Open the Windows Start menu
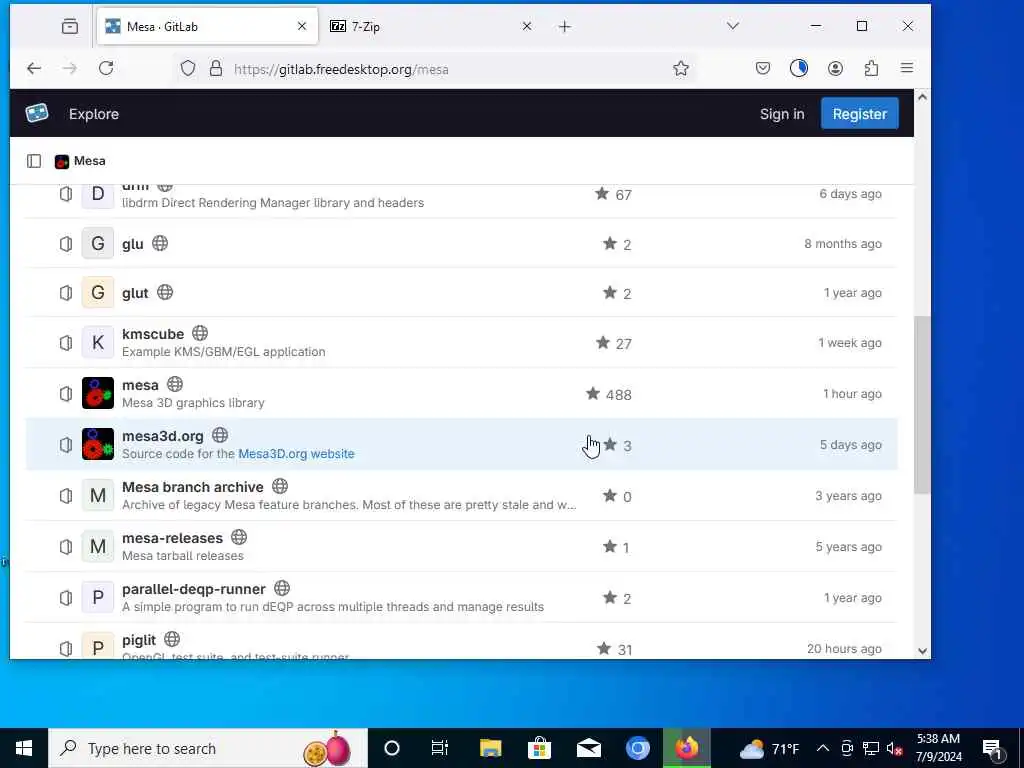The height and width of the screenshot is (768, 1024). tap(24, 748)
